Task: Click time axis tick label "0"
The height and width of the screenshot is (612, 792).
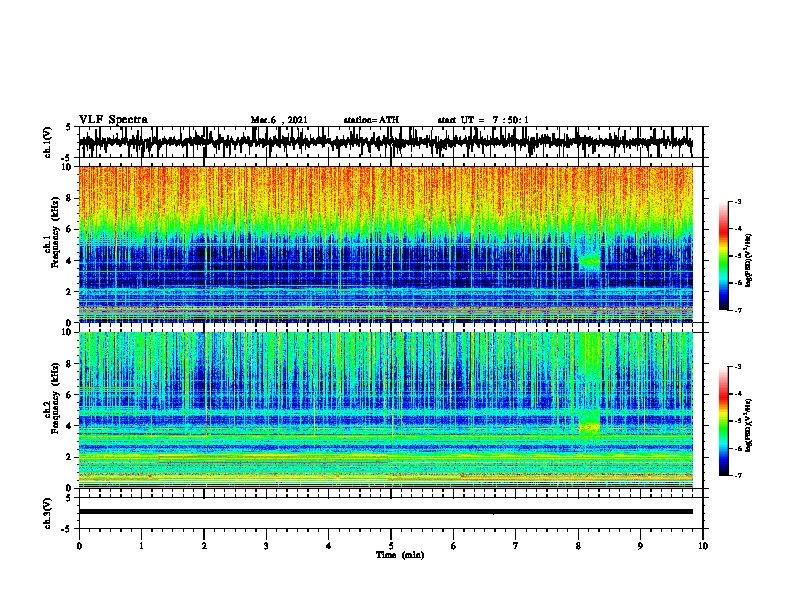Action: [x=79, y=546]
